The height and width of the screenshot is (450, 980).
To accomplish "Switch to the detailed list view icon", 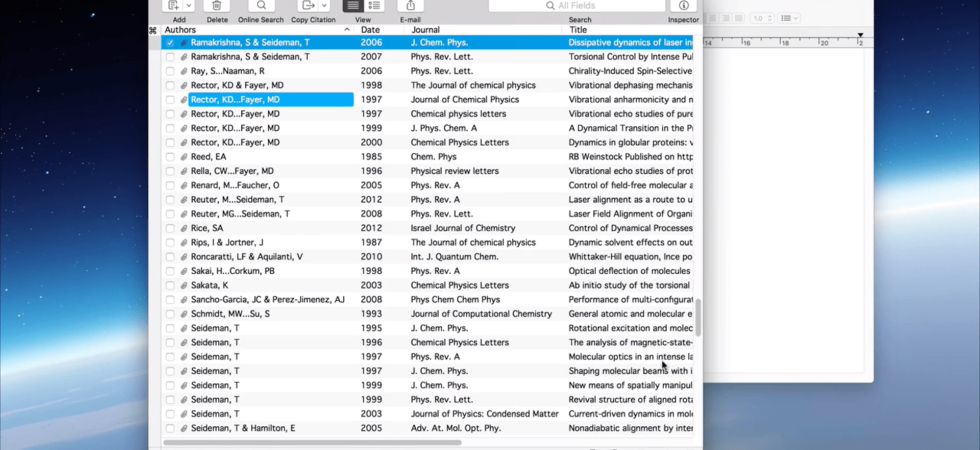I will coord(374,6).
